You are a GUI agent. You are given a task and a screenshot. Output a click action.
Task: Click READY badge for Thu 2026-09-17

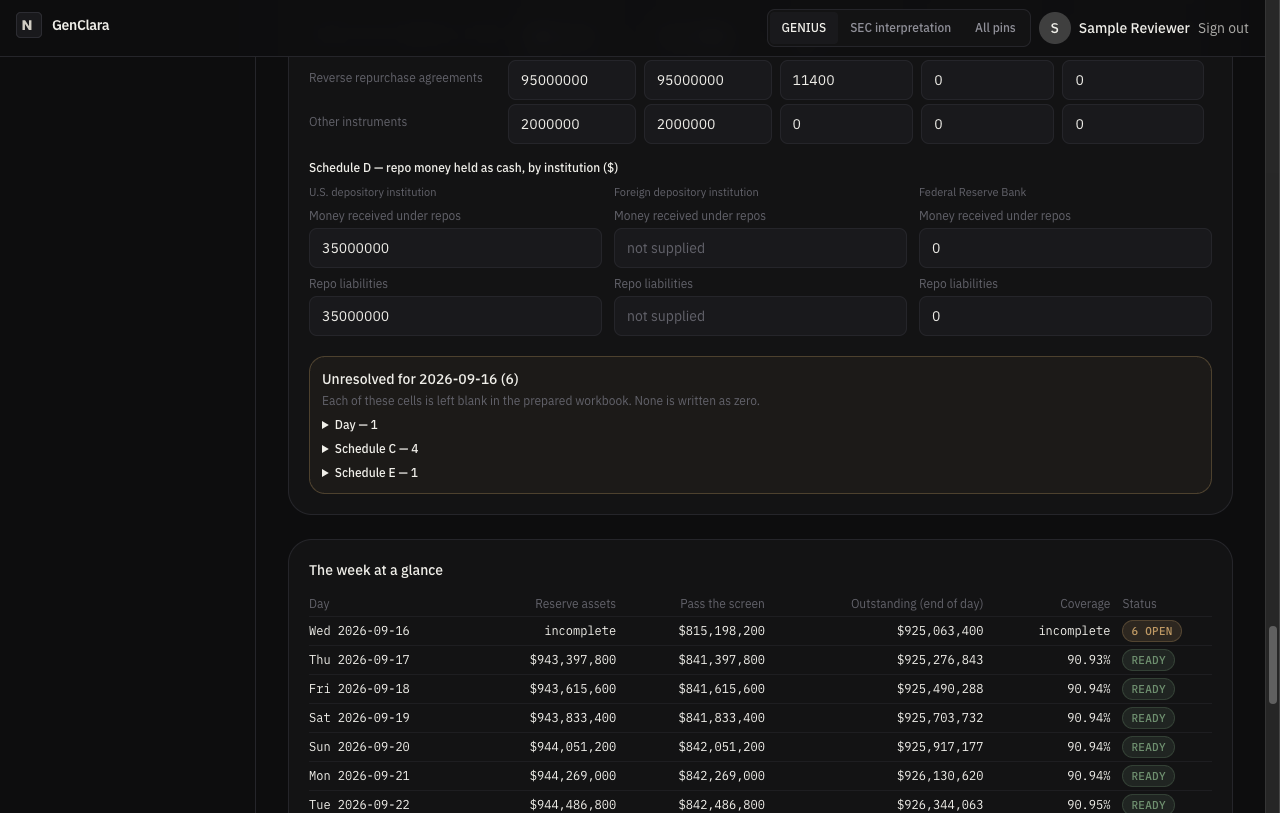click(x=1148, y=660)
